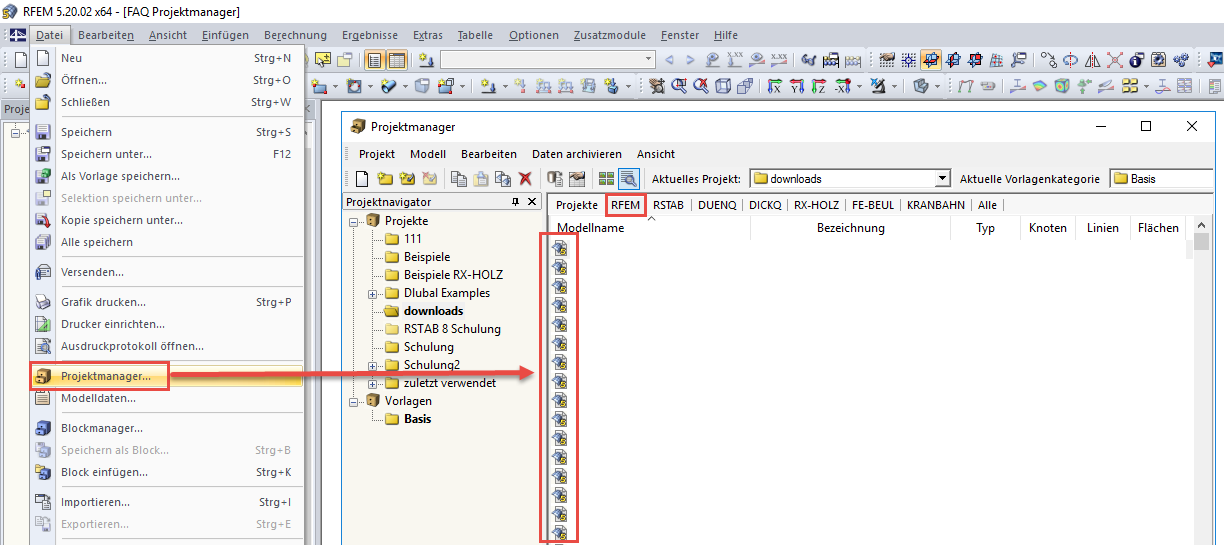Show view in X direction in RFEM toolbar
Image resolution: width=1224 pixels, height=545 pixels.
tap(773, 86)
